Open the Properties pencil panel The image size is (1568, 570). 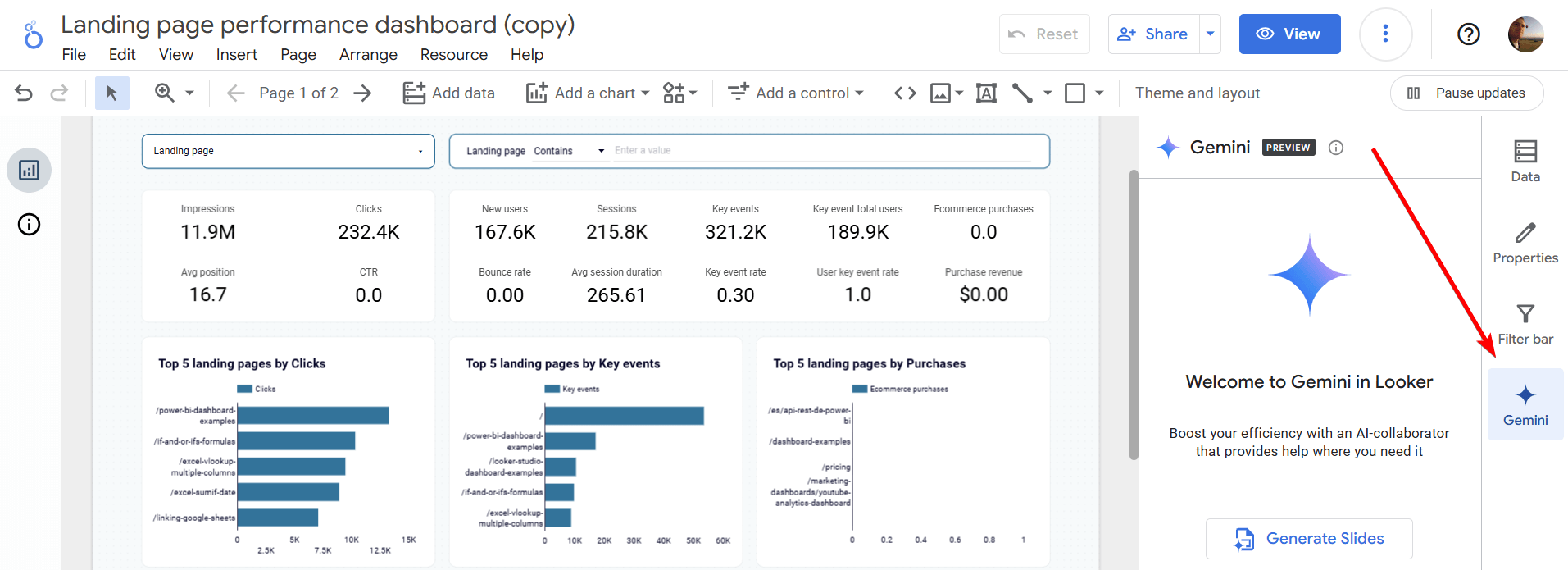click(1525, 243)
